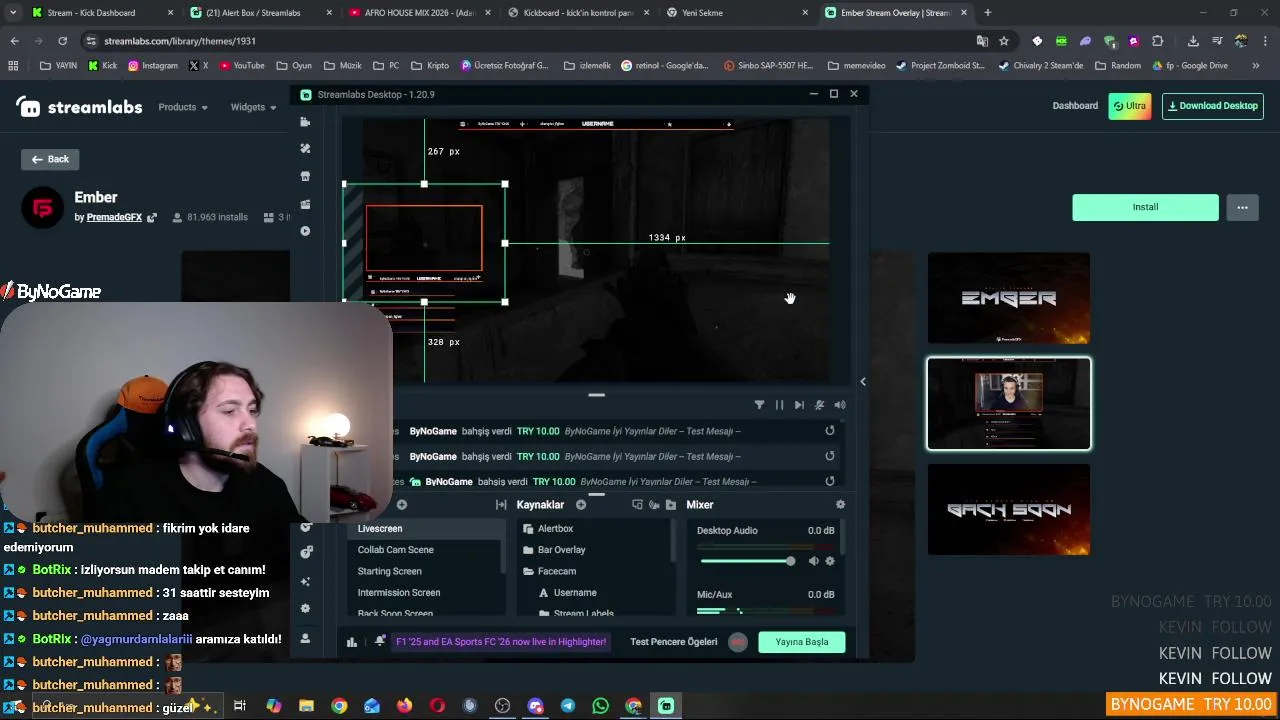
Task: Open the notifications bell icon
Action: click(380, 641)
